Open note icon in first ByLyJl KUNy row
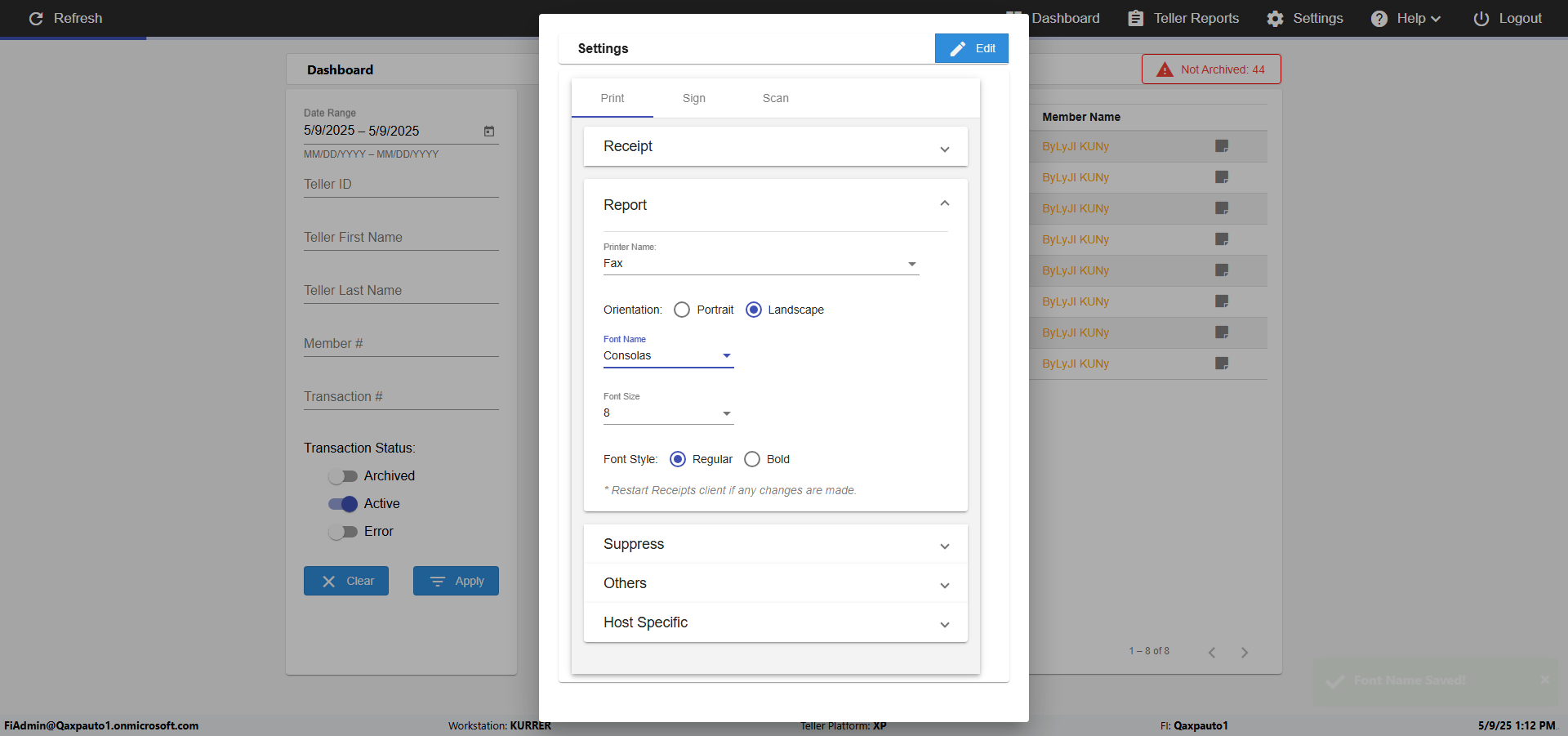 pyautogui.click(x=1222, y=146)
